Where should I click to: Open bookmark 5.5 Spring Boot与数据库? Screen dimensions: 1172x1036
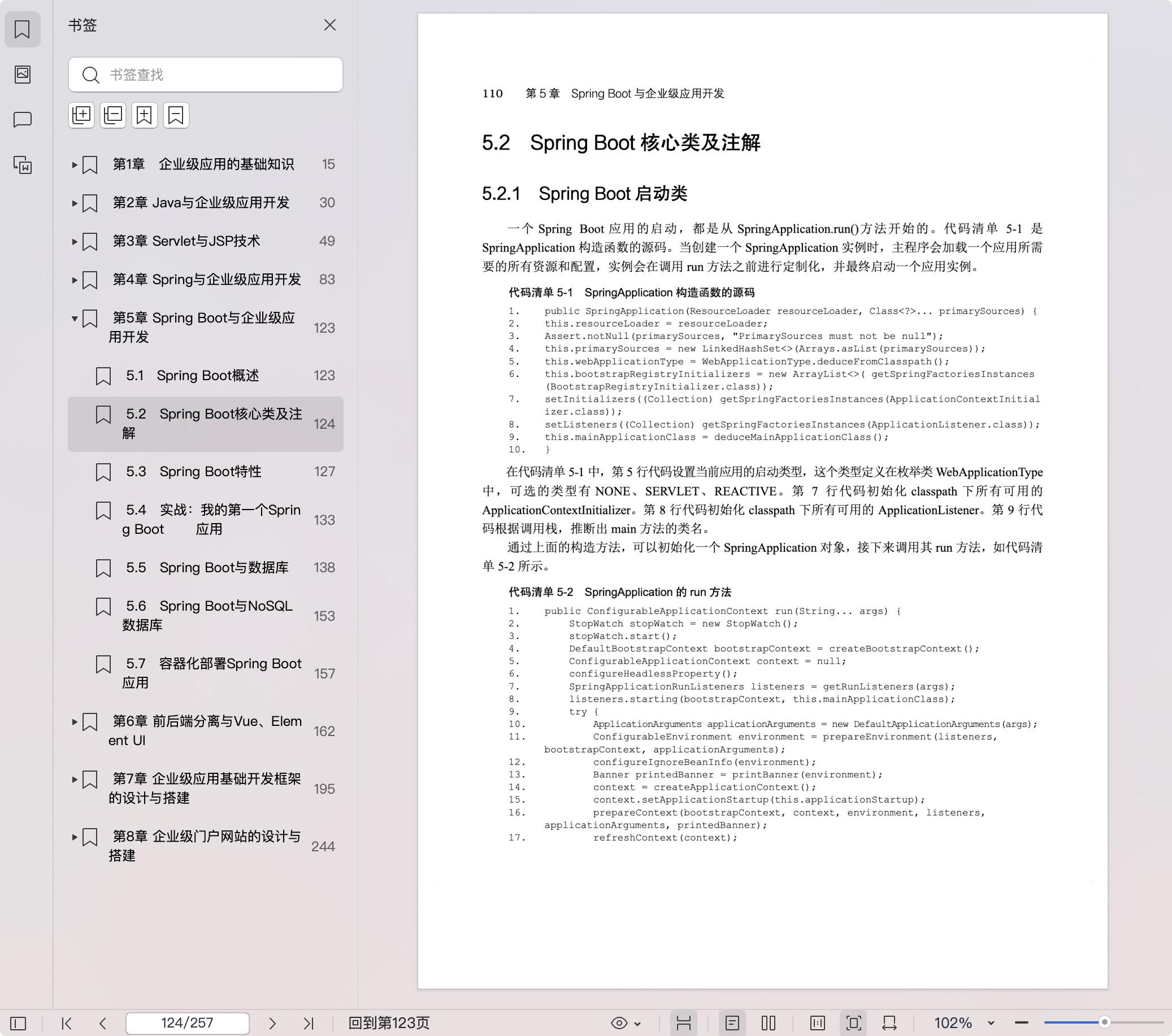(x=205, y=568)
